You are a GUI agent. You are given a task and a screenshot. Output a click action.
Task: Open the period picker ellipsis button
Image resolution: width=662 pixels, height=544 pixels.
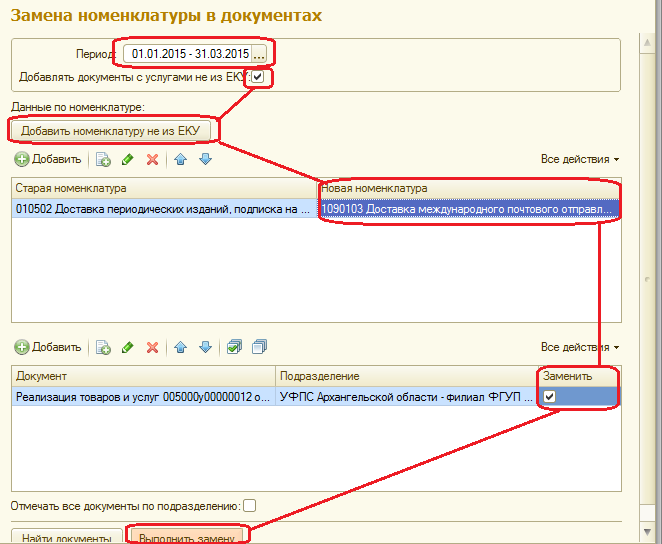[x=259, y=54]
